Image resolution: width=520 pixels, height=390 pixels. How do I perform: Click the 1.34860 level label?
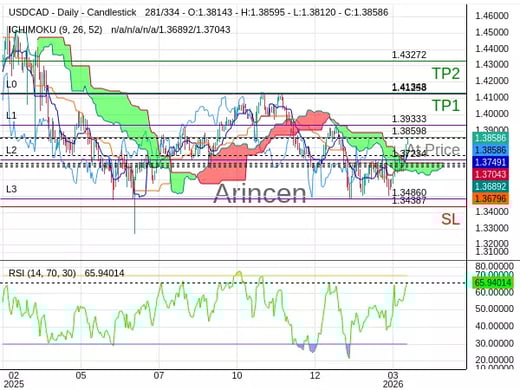409,192
